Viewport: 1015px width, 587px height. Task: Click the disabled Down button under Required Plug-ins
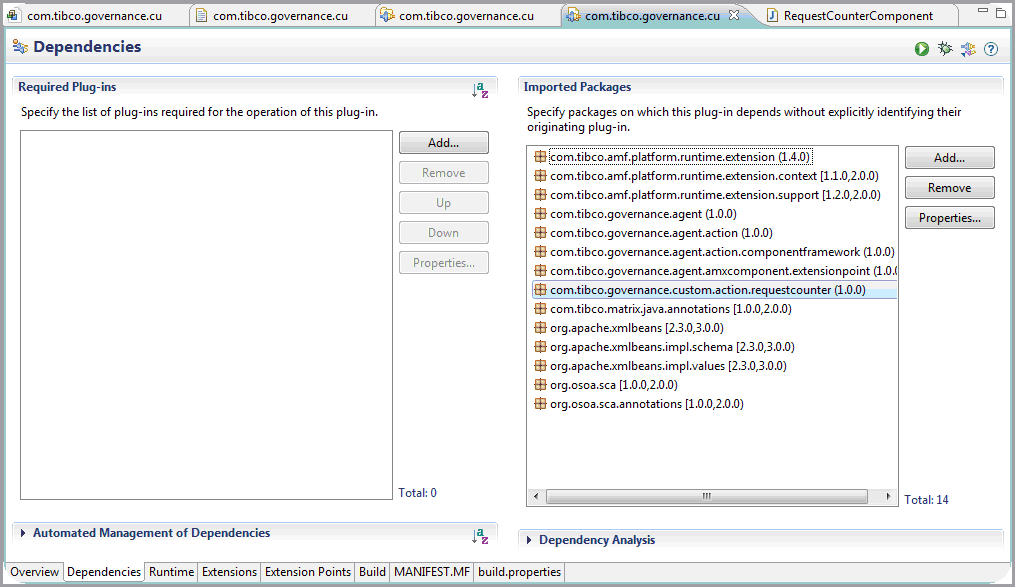coord(443,233)
